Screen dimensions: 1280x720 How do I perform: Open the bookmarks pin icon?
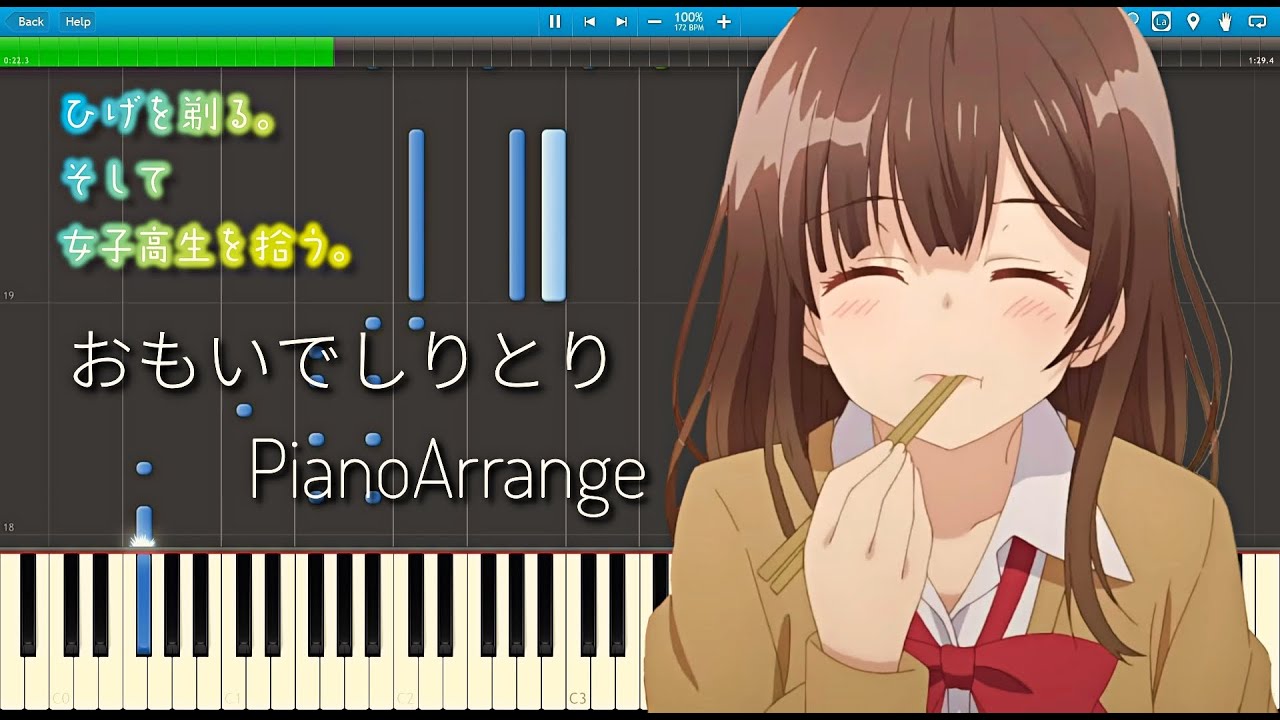pyautogui.click(x=1193, y=21)
